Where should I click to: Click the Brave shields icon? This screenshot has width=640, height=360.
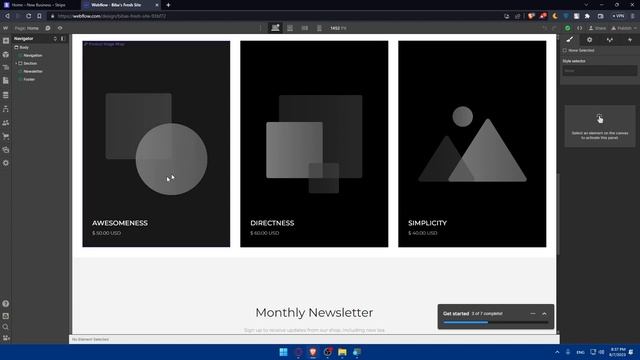(531, 16)
